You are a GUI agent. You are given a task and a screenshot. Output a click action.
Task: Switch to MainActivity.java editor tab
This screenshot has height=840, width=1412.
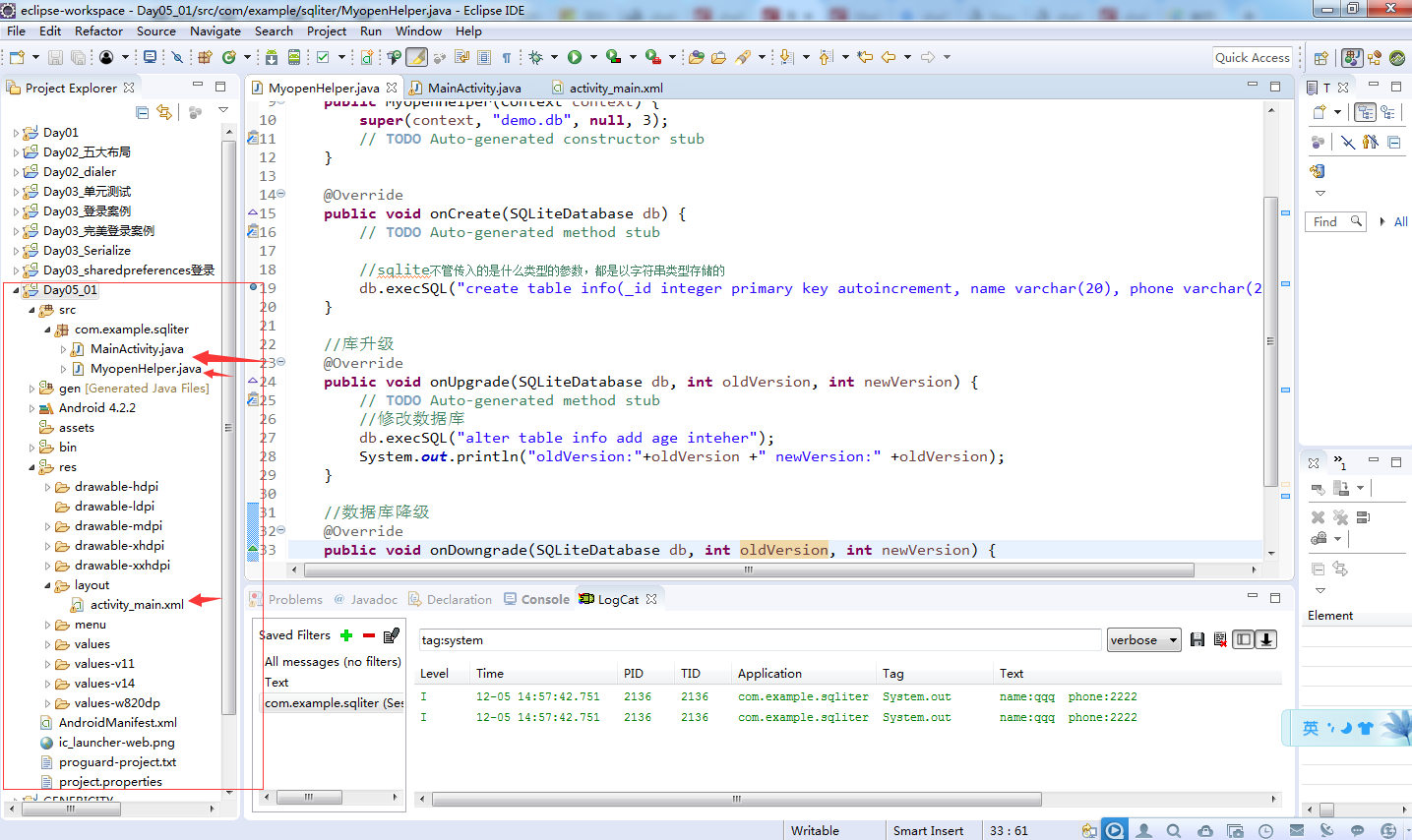click(473, 88)
